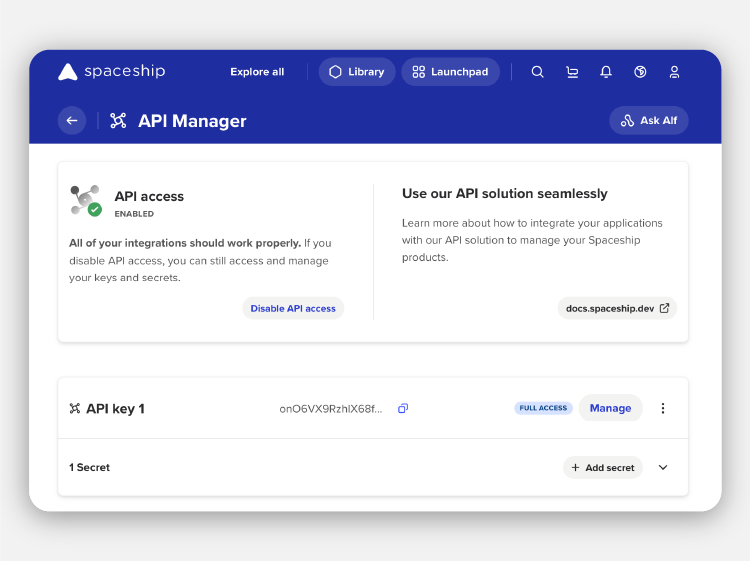Click the '1 Secret' label

click(x=89, y=467)
